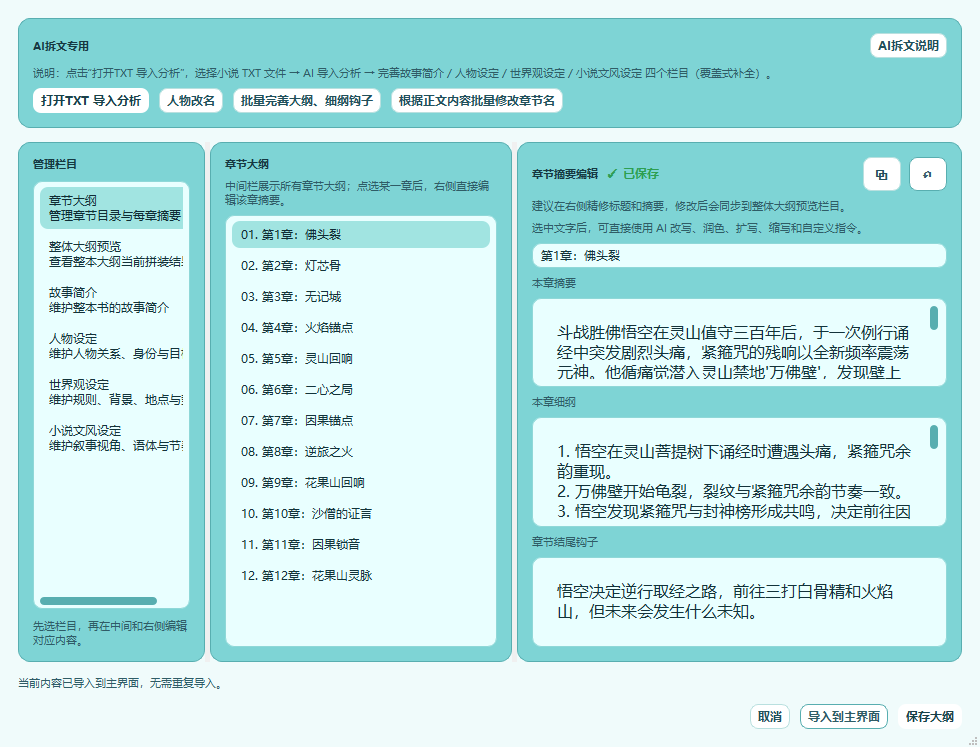Select chapter 10. 第10章：沙僧的证言

click(x=361, y=514)
